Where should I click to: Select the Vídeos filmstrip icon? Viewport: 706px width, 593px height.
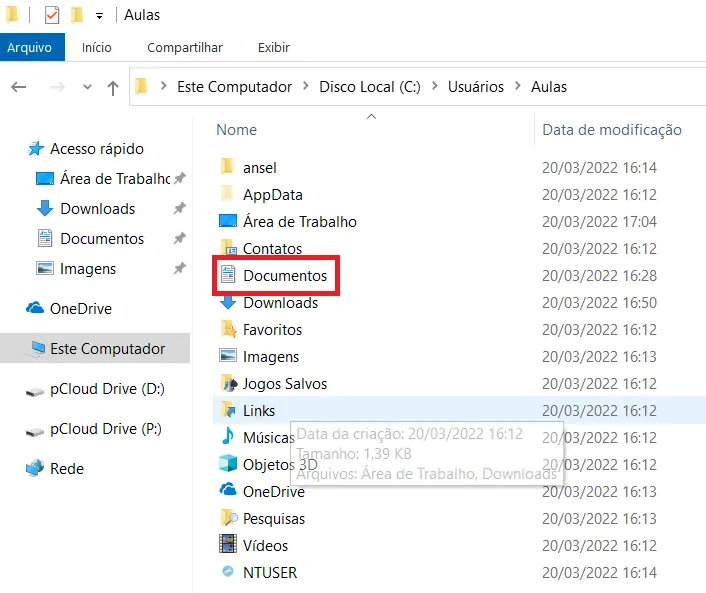pos(228,543)
